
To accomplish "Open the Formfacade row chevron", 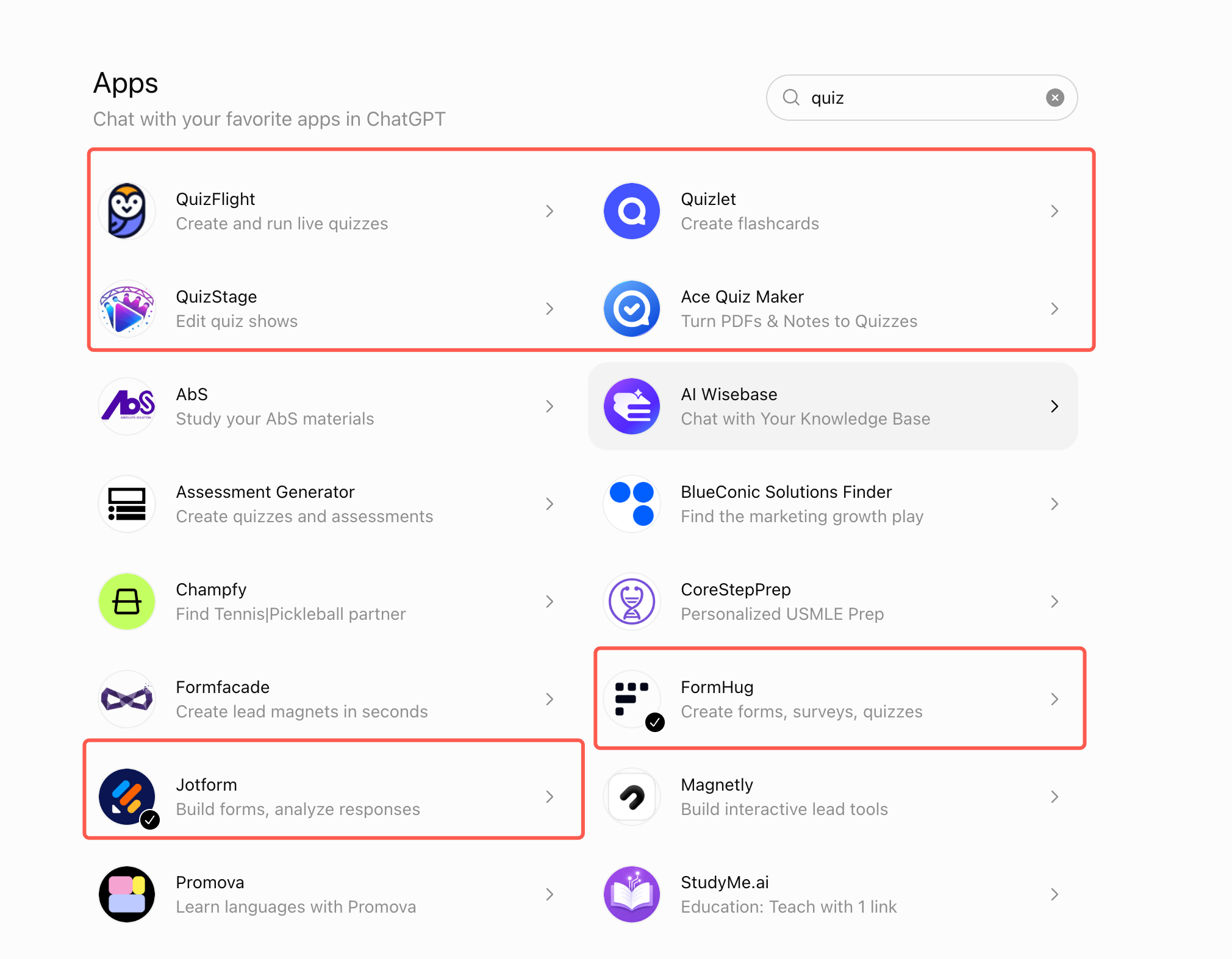I will pyautogui.click(x=550, y=699).
